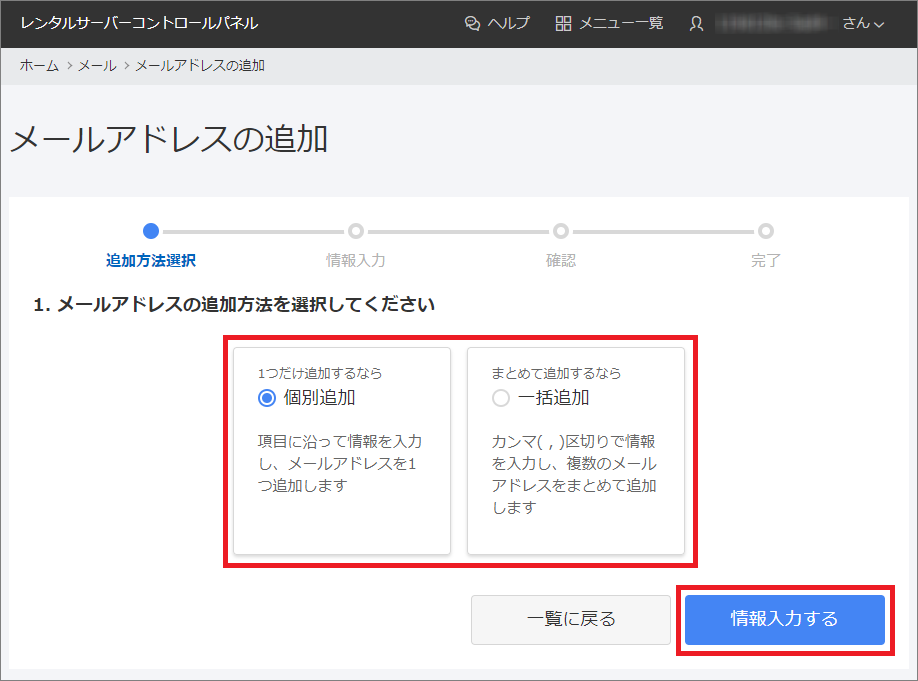
Task: Click the 情報入力する button
Action: pyautogui.click(x=785, y=620)
